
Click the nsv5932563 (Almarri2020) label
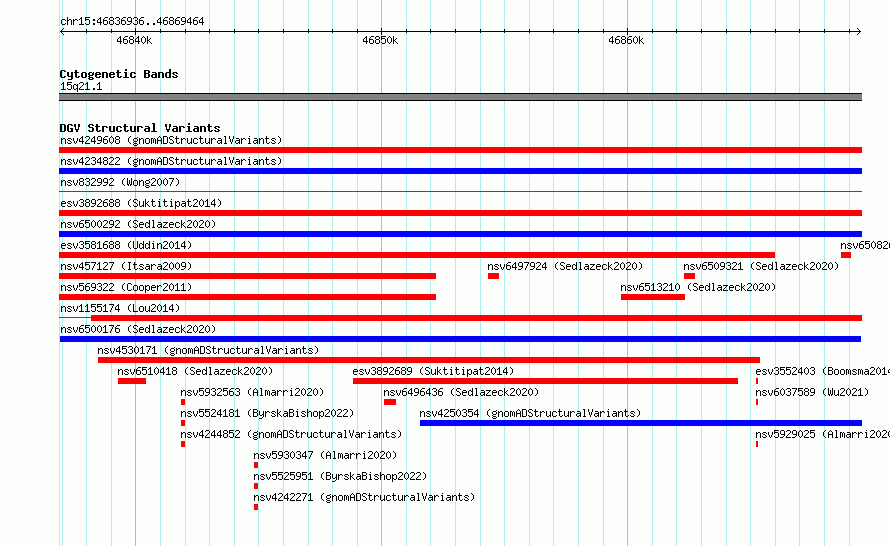[252, 392]
